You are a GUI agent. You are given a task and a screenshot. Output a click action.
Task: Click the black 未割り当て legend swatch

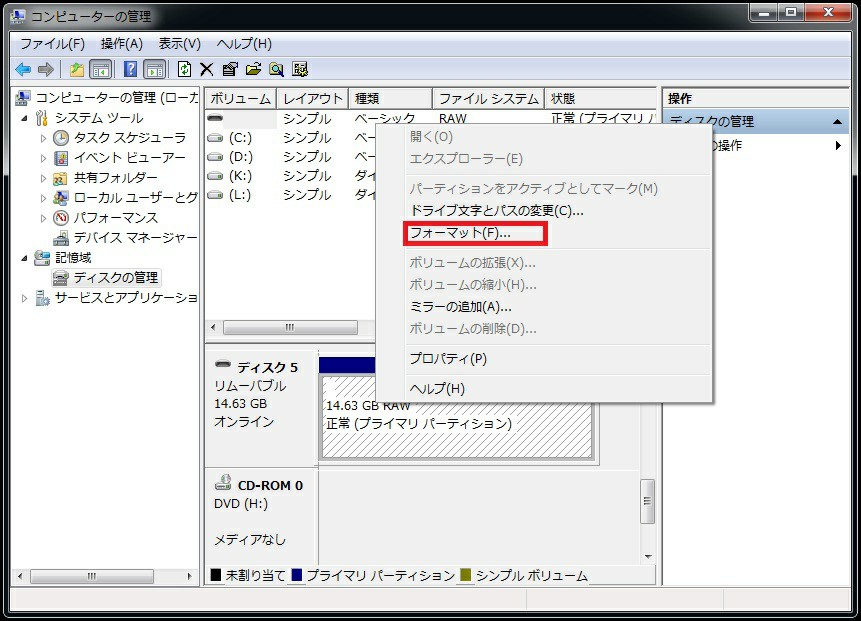pos(216,575)
